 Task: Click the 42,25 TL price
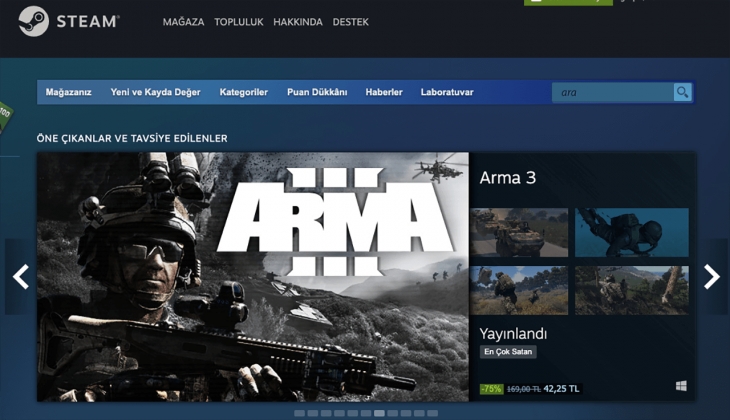pos(561,388)
